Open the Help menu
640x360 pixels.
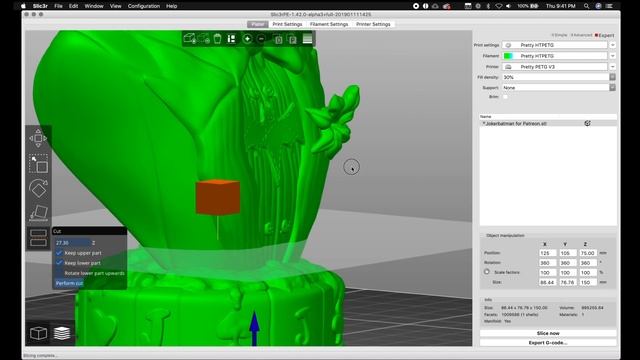(x=171, y=6)
